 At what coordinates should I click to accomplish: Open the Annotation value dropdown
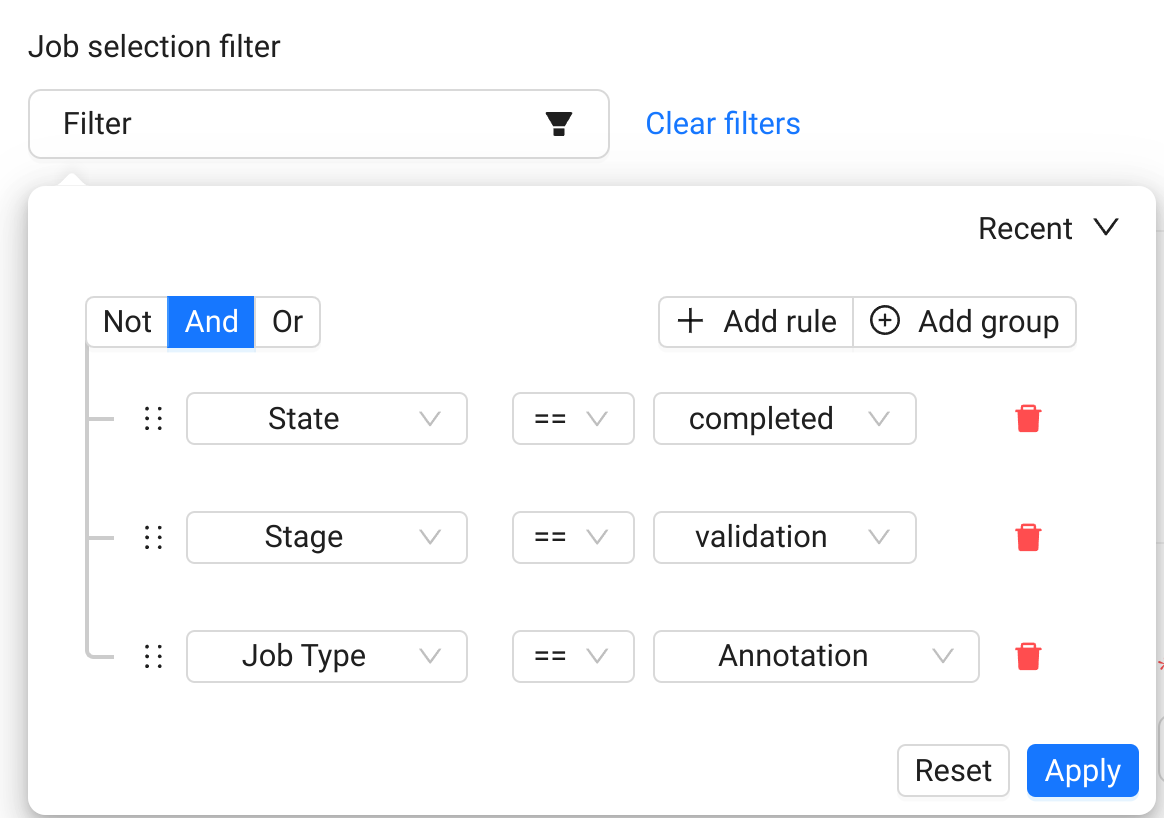(815, 656)
